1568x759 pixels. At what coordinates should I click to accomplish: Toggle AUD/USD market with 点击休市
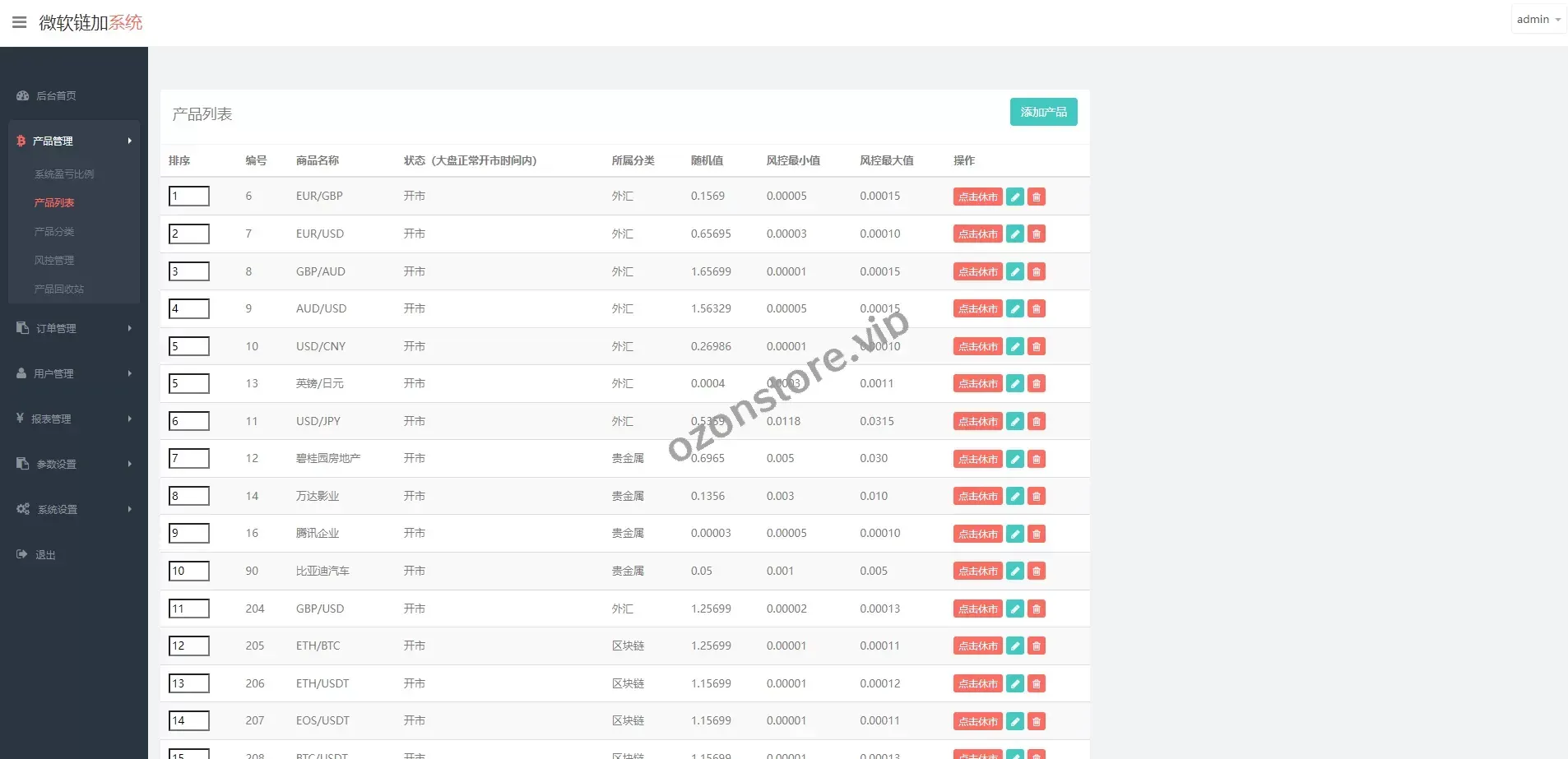pos(977,309)
